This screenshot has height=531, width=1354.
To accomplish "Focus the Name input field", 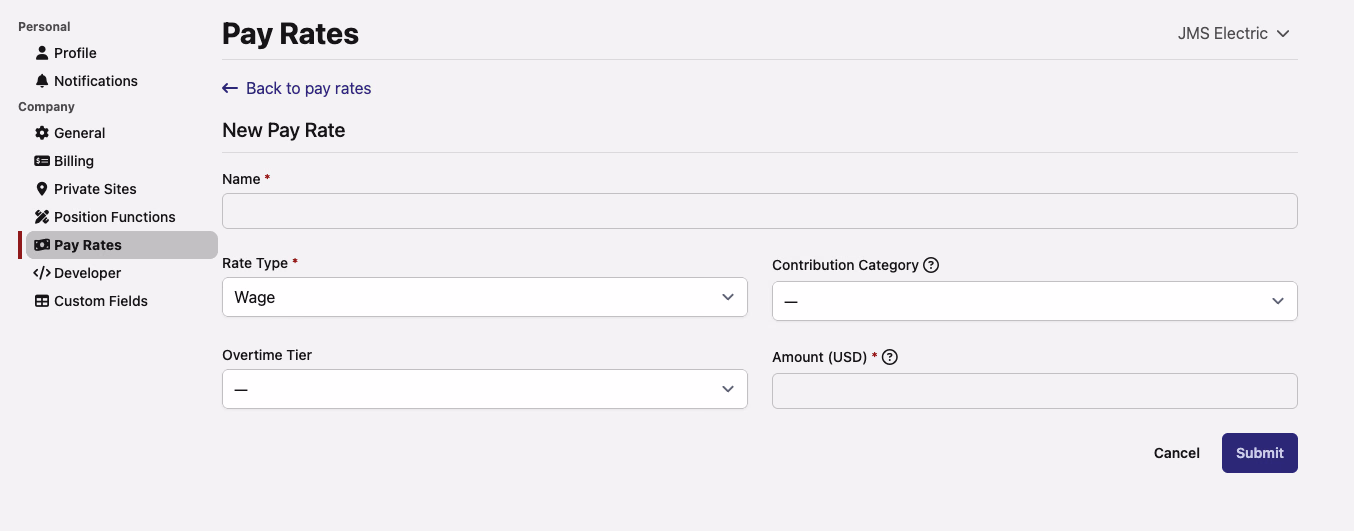I will [759, 211].
